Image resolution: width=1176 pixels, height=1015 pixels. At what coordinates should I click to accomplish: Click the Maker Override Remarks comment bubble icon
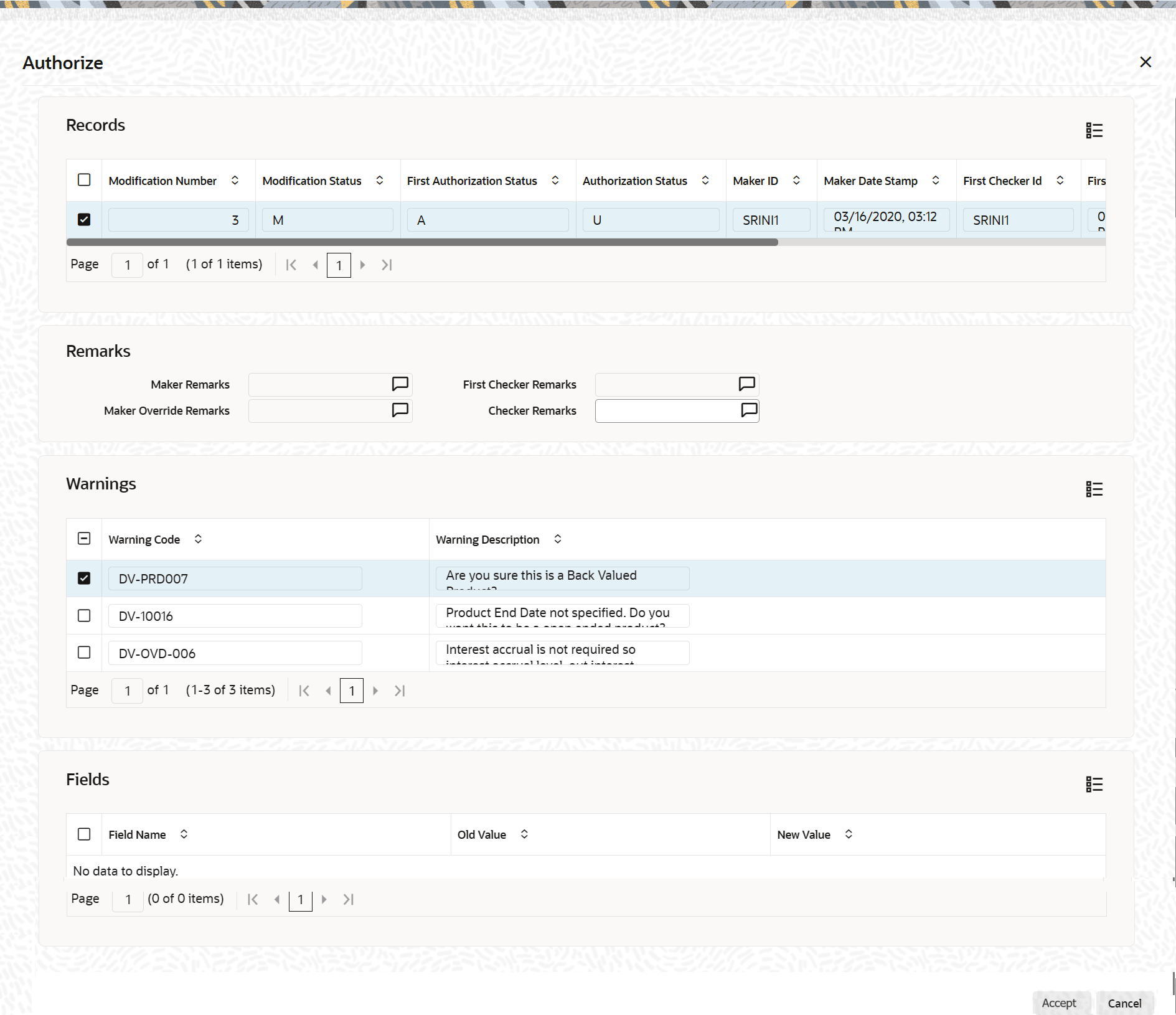(399, 410)
